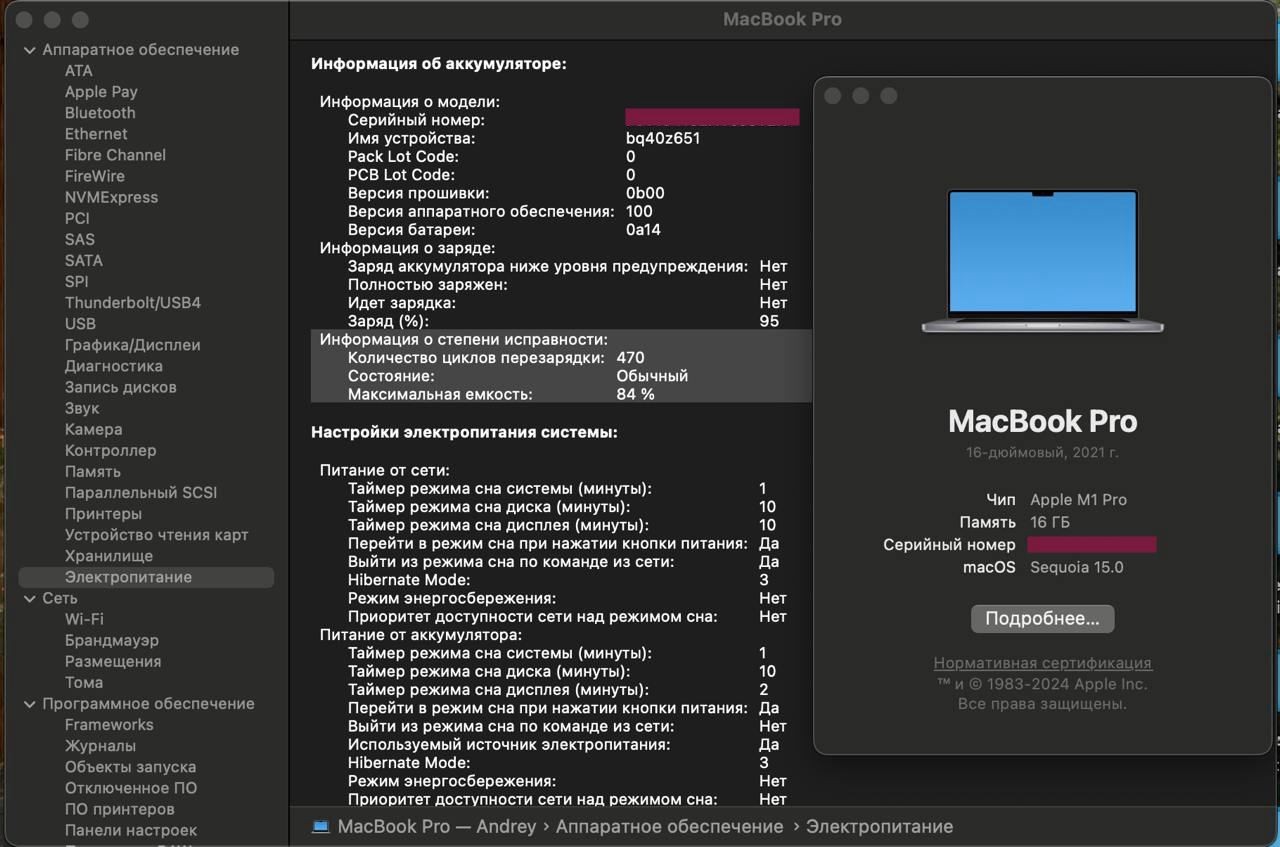Screen dimensions: 1280x847
Task: Select the USB sidebar item
Action: 80,323
